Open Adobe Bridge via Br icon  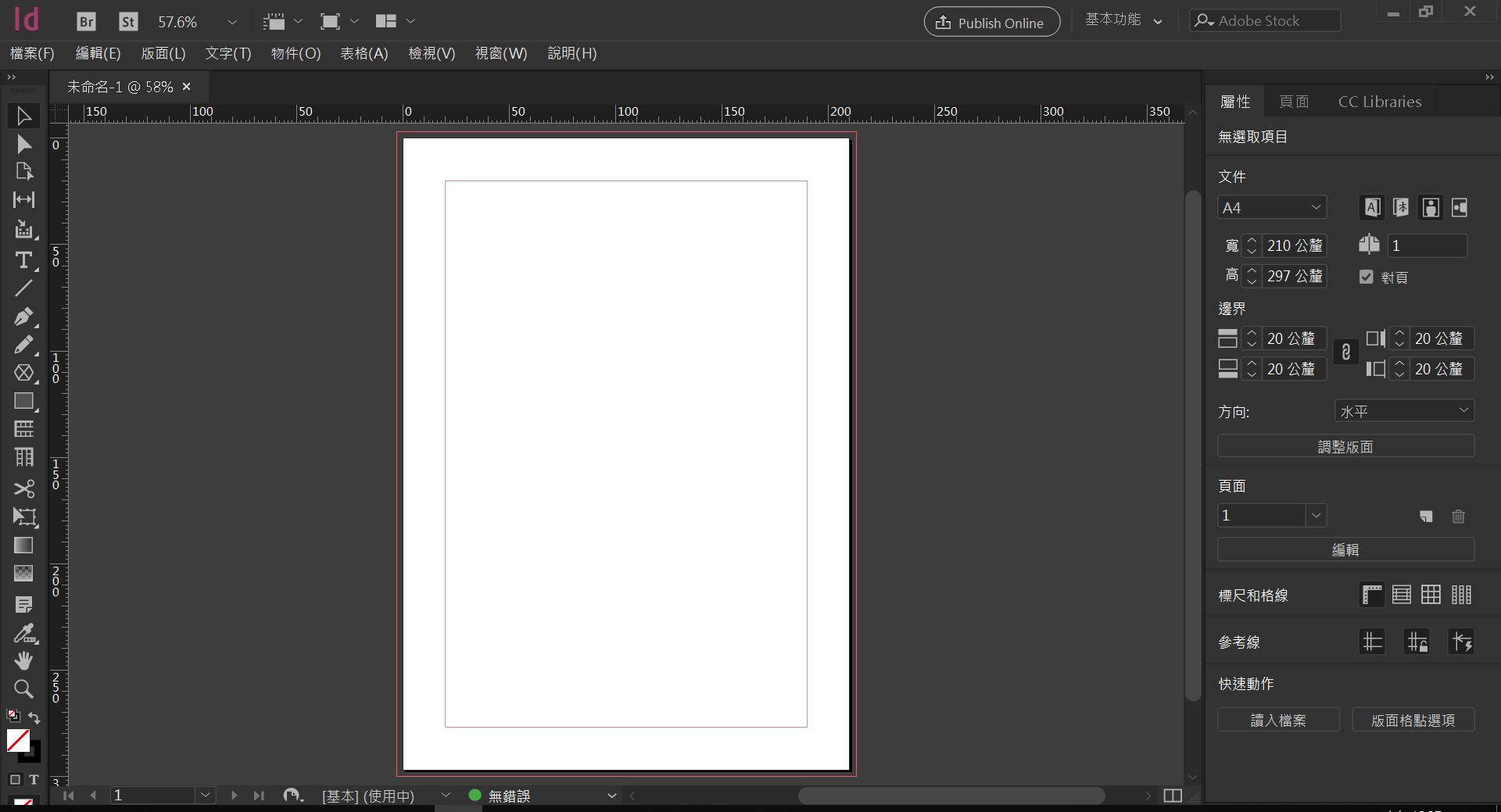pyautogui.click(x=86, y=21)
